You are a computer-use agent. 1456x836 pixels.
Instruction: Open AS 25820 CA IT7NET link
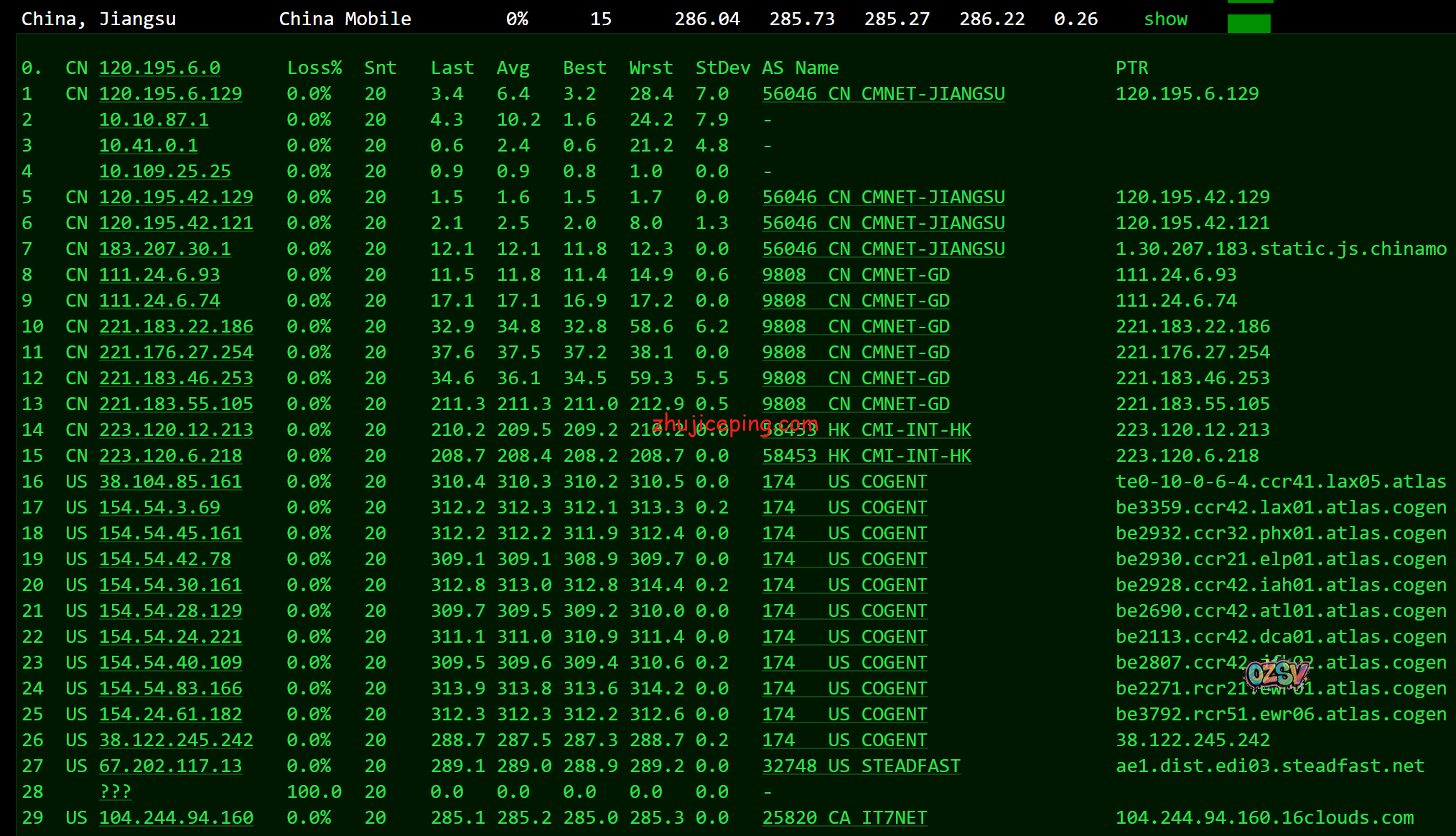coord(844,818)
